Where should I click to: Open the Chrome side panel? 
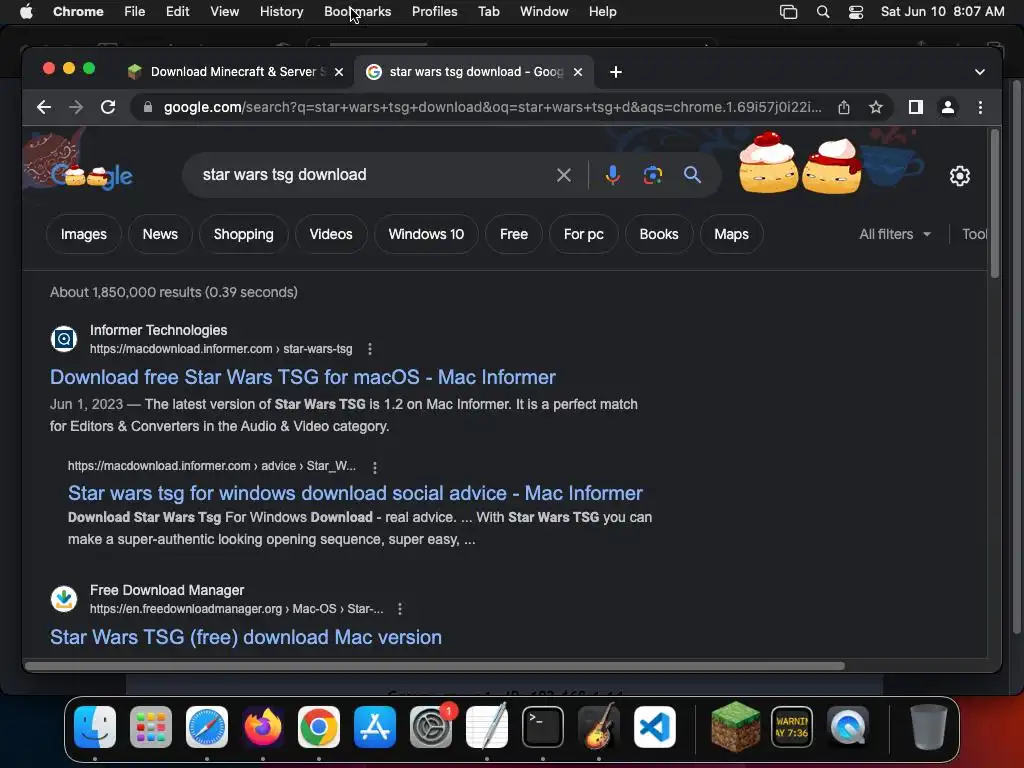tap(916, 107)
